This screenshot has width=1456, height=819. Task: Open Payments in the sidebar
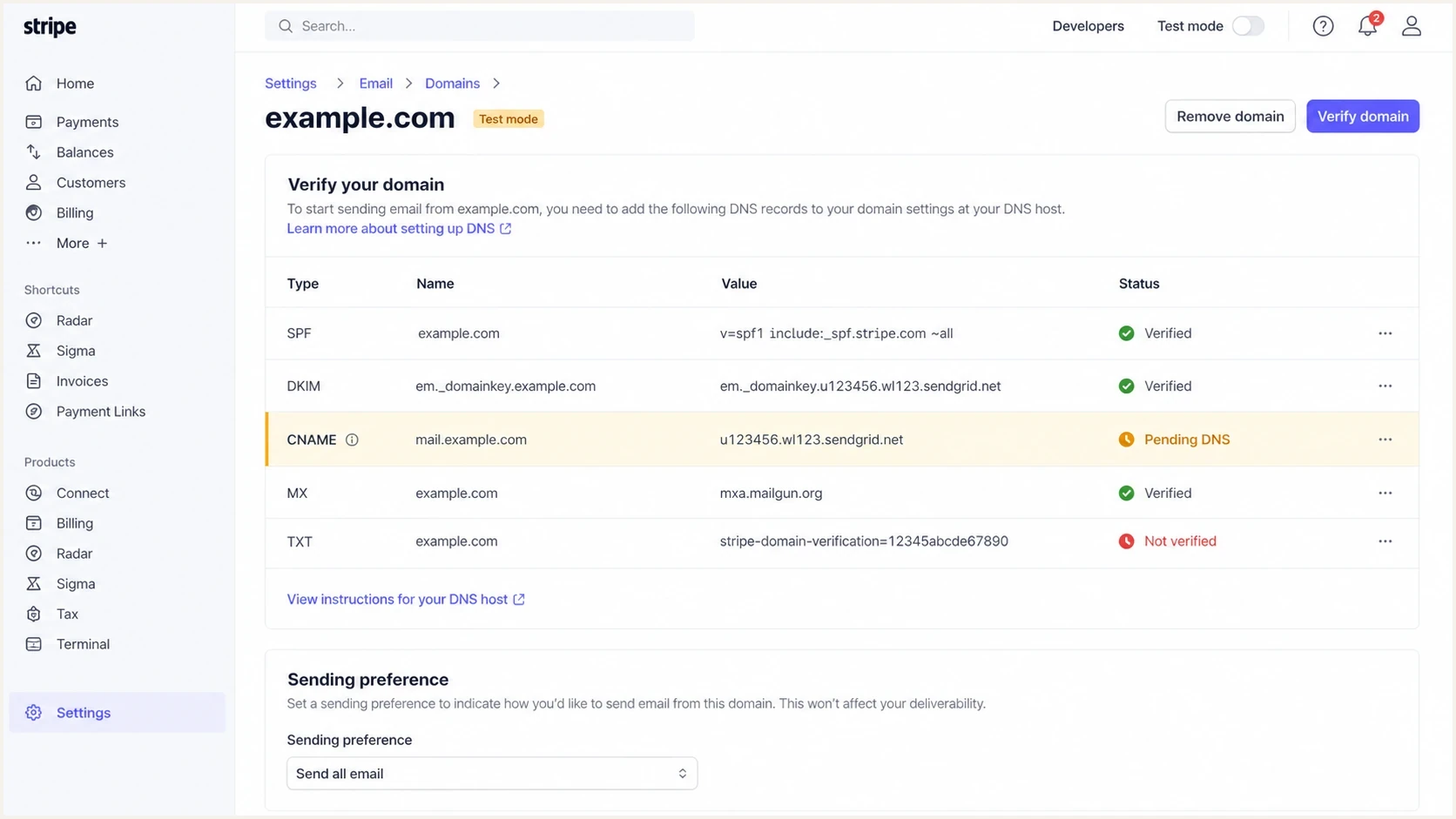coord(87,122)
